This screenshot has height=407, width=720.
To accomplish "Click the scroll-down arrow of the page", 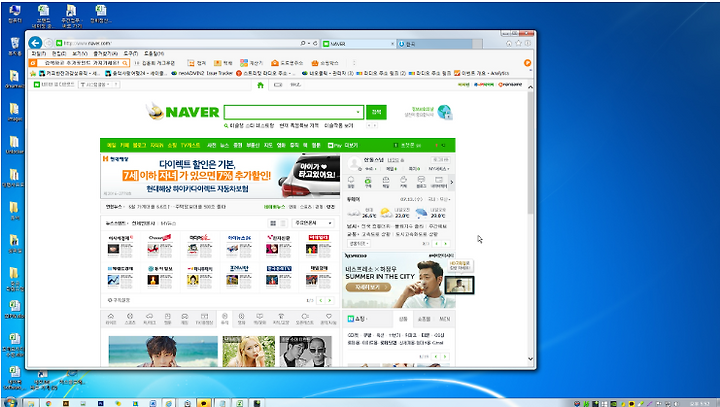I will click(x=530, y=359).
